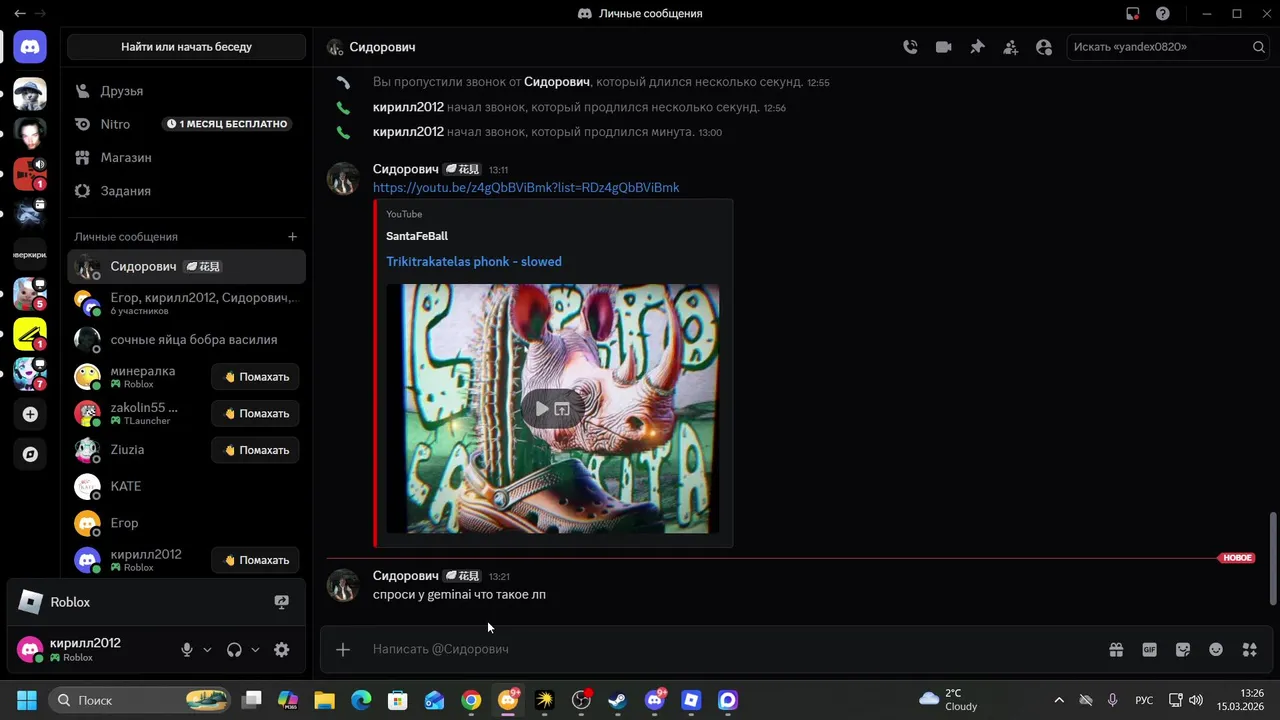Open Trikitrakatelas phonk - slowed title link
The width and height of the screenshot is (1280, 720).
tap(474, 262)
